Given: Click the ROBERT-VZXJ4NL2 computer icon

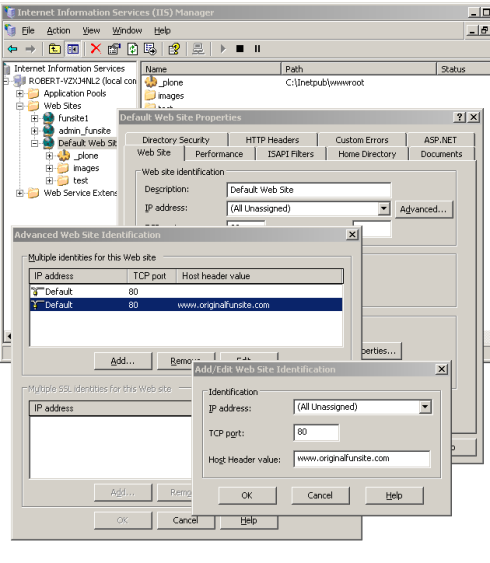Looking at the screenshot, I should click(19, 81).
